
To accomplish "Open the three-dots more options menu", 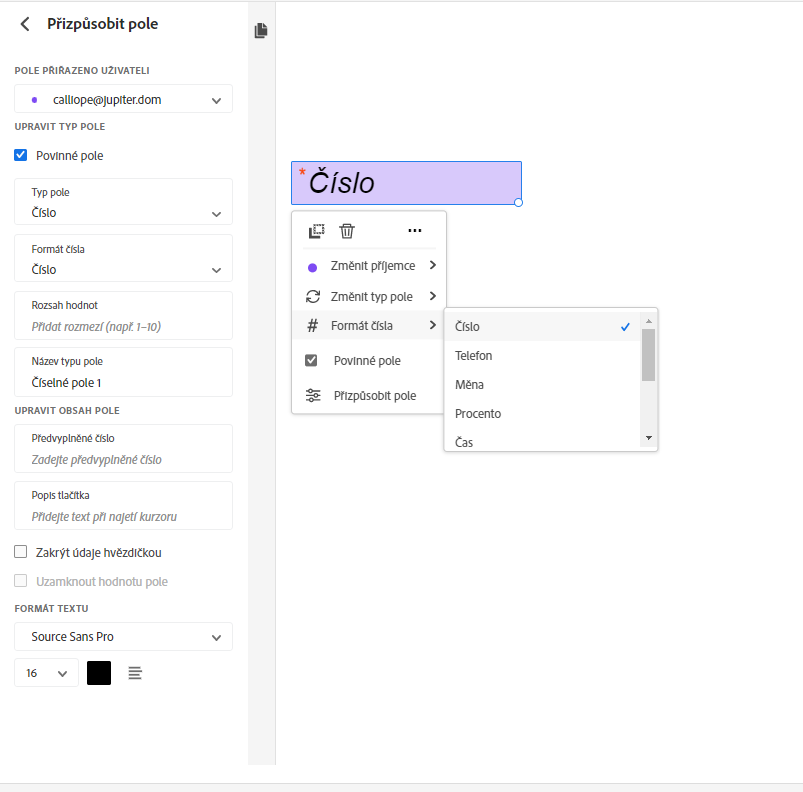I will click(x=415, y=231).
